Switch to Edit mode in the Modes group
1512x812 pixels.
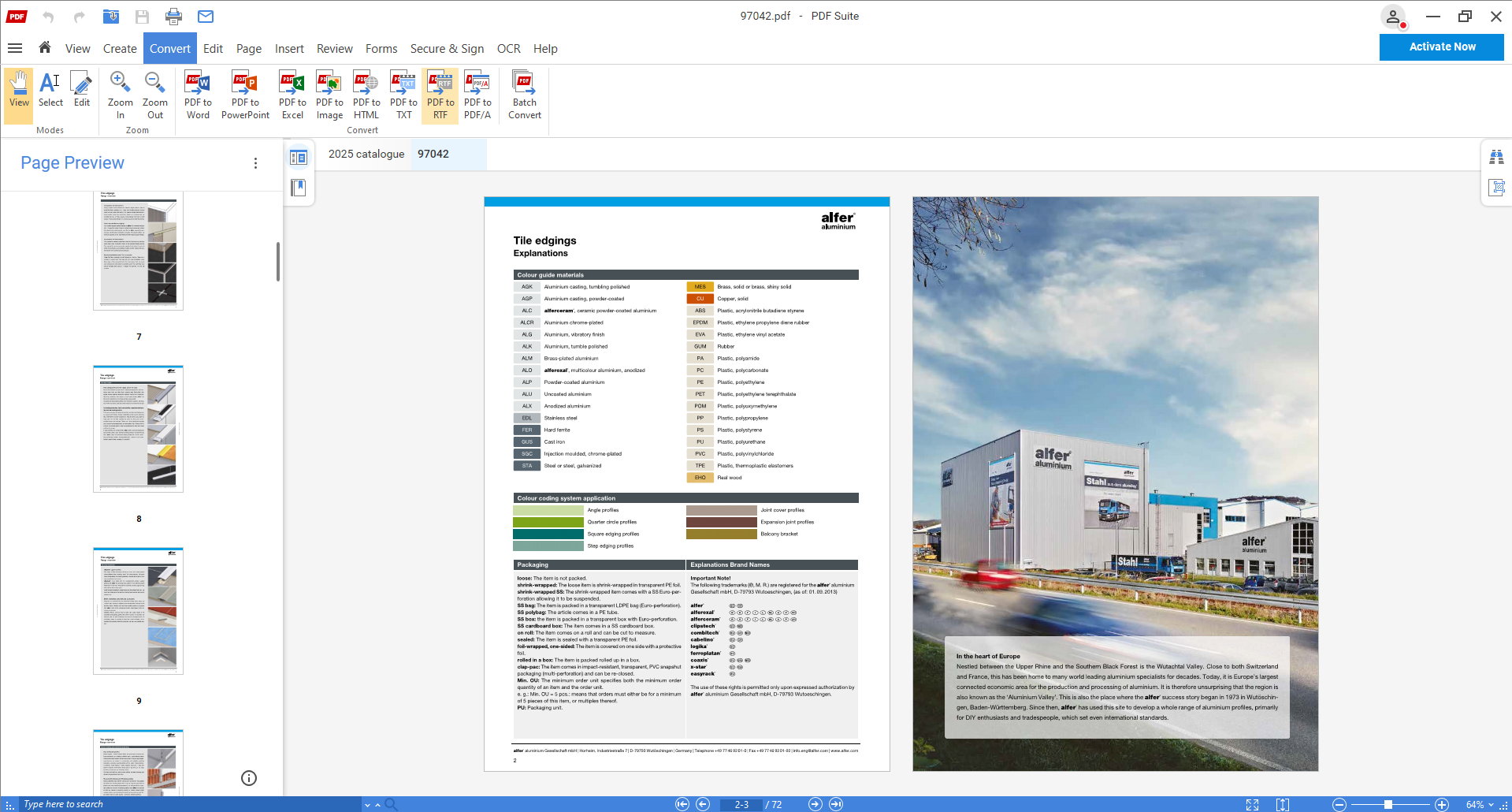[80, 94]
